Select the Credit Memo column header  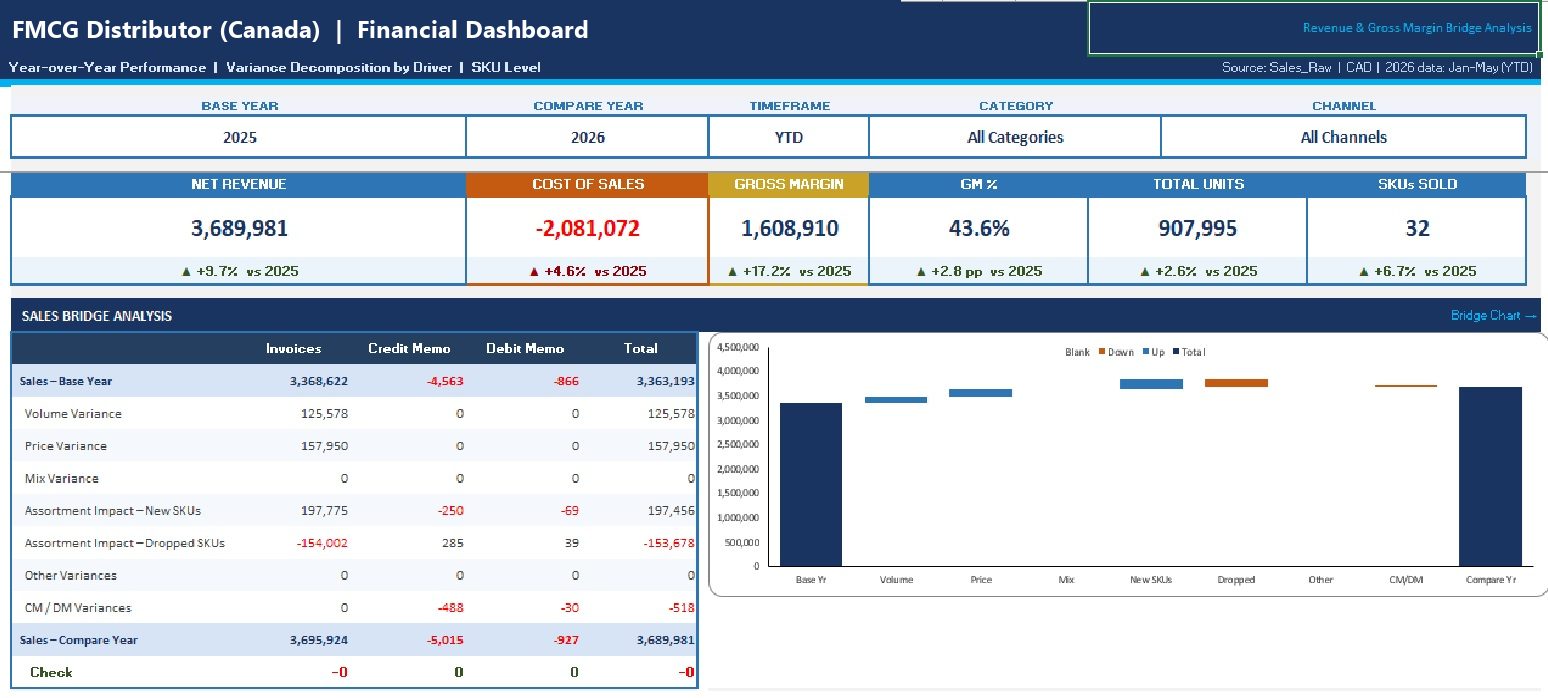pos(409,349)
